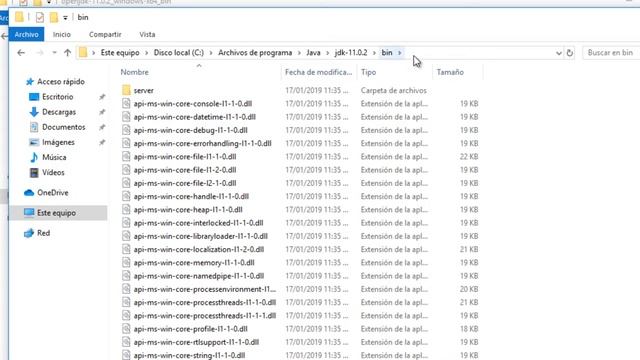
Task: Click the OneDrive cloud icon
Action: (29, 193)
